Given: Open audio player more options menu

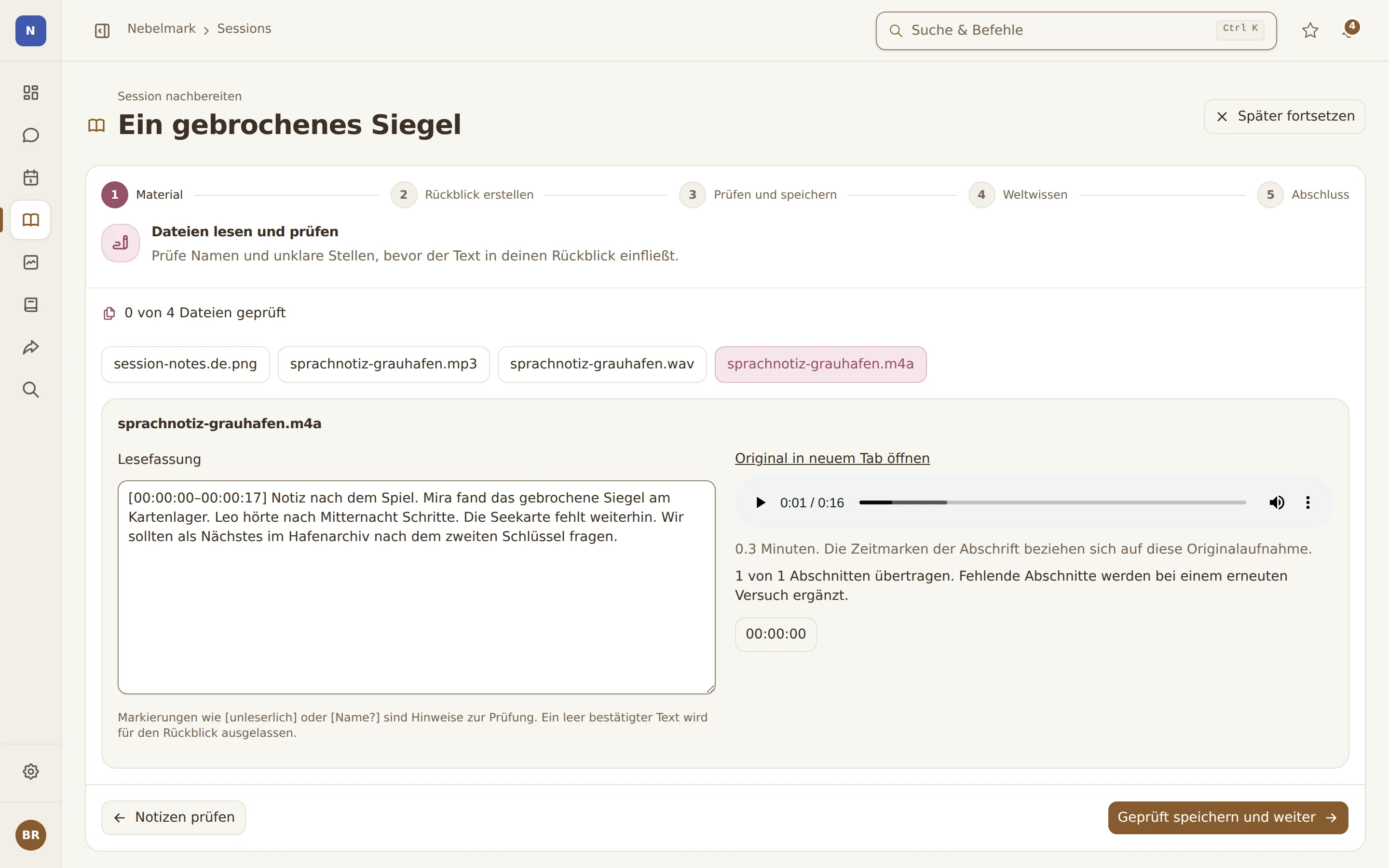Looking at the screenshot, I should (1307, 503).
